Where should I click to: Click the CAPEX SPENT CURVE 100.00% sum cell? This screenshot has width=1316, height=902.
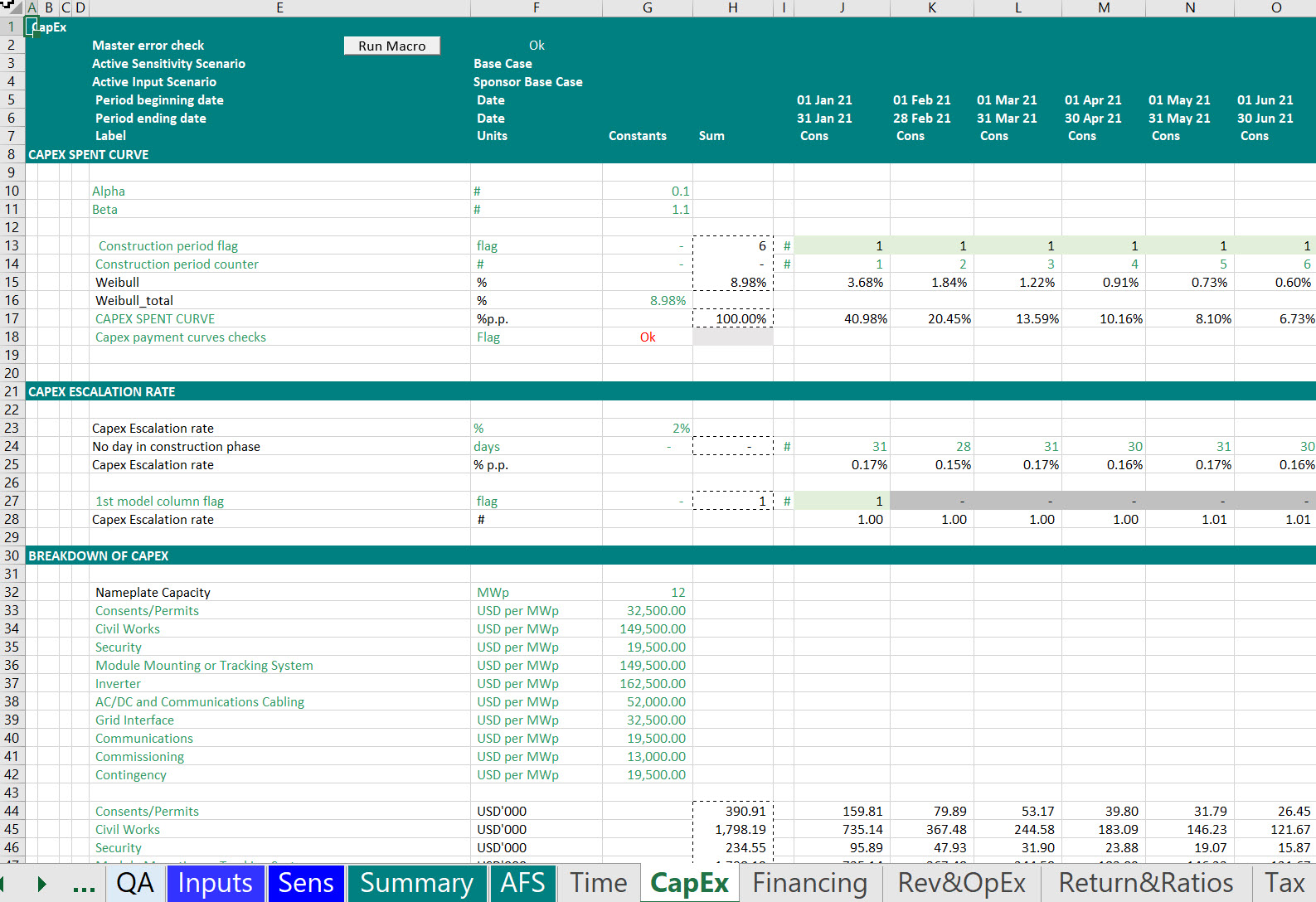click(x=733, y=318)
